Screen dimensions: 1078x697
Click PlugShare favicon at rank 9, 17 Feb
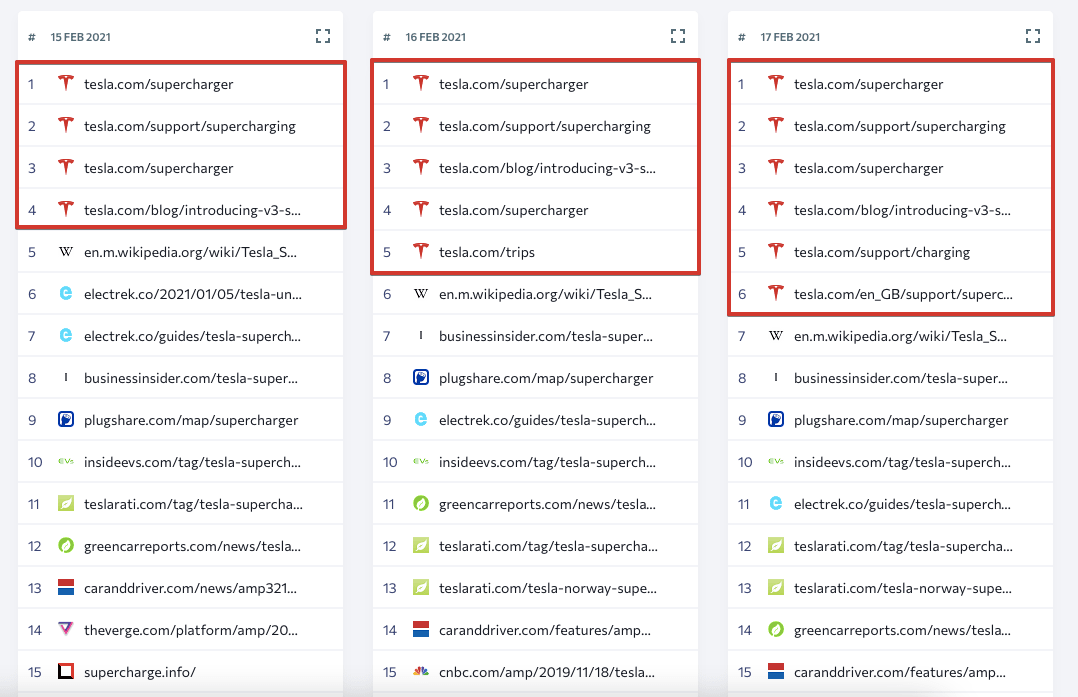pyautogui.click(x=776, y=419)
